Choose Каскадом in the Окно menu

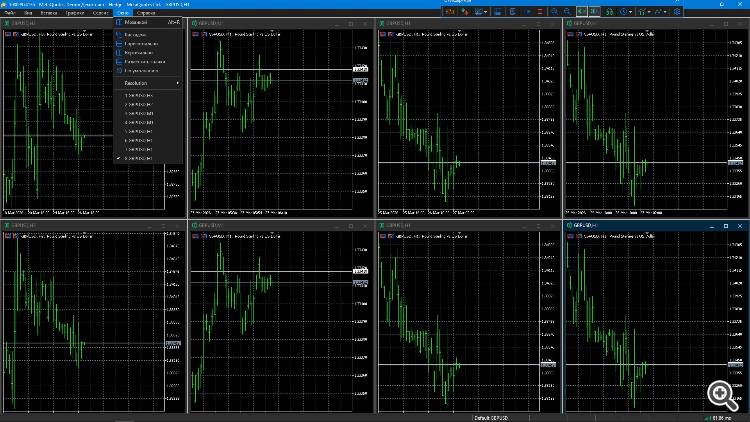(x=148, y=34)
